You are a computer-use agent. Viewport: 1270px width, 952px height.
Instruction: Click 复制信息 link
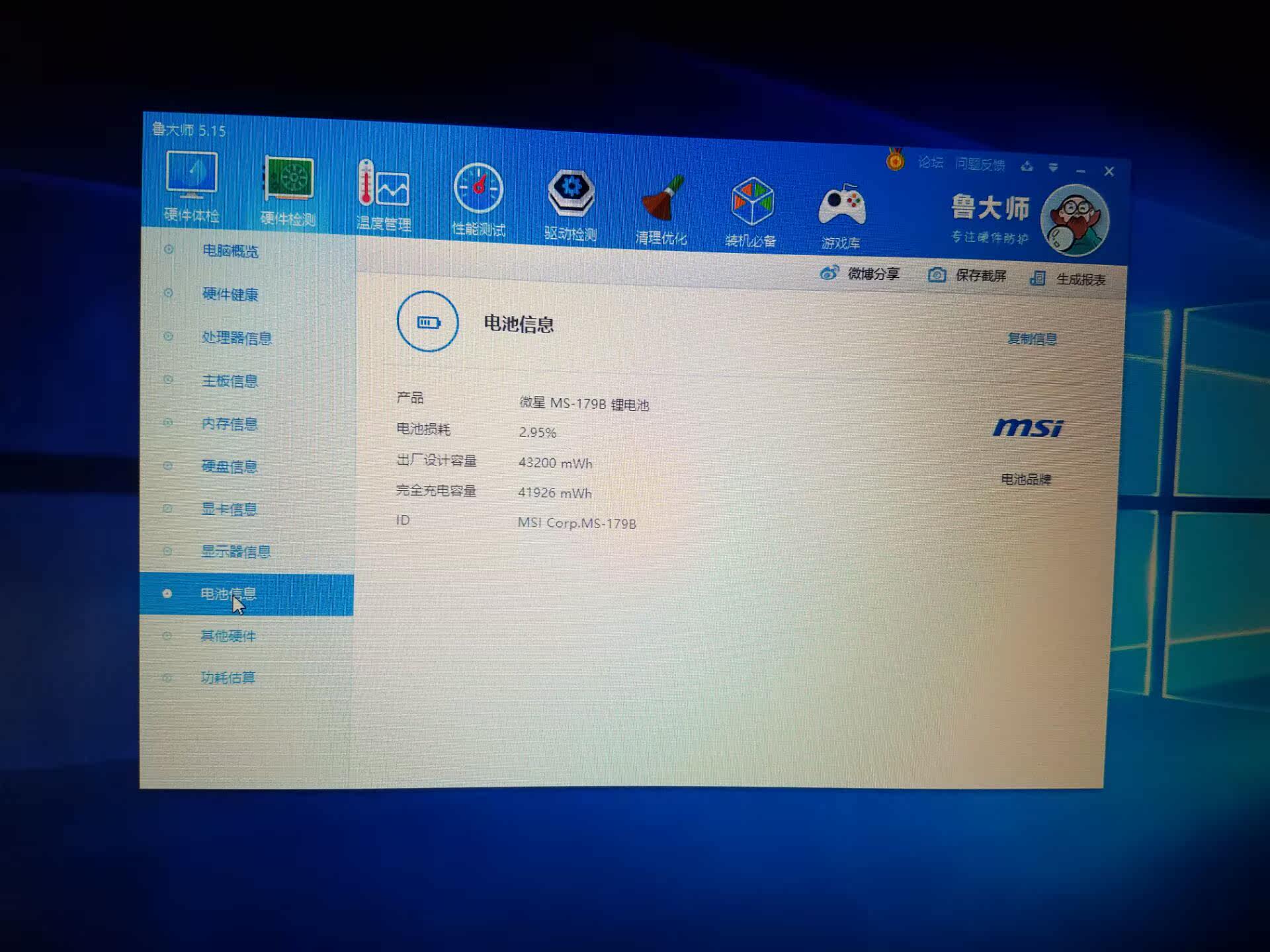pyautogui.click(x=1031, y=339)
